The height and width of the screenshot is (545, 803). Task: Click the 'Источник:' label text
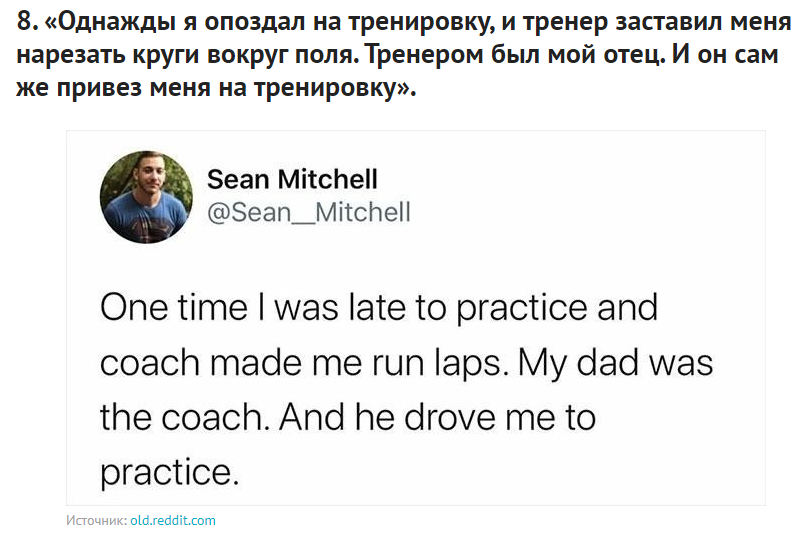(96, 520)
